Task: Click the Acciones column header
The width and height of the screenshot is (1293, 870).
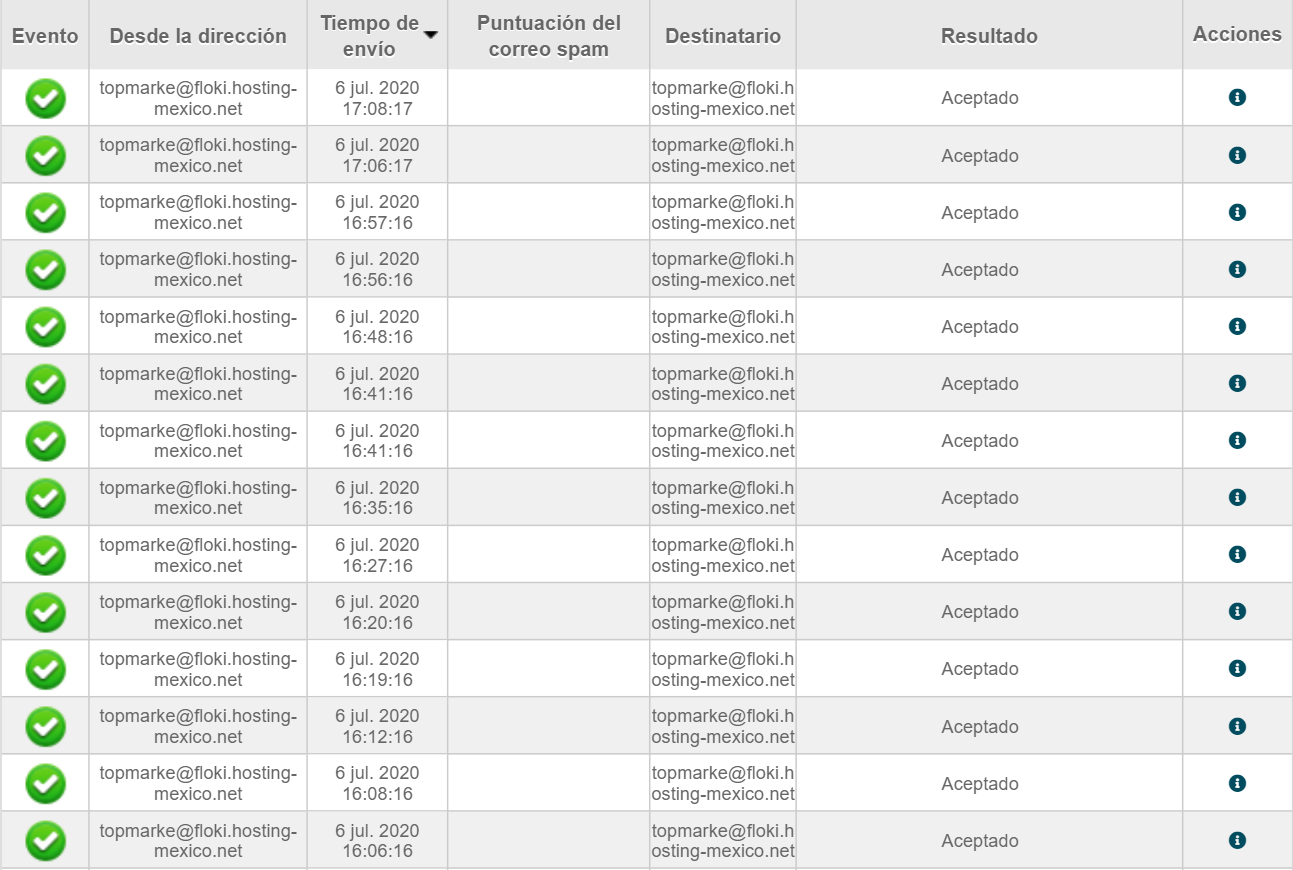Action: 1237,34
